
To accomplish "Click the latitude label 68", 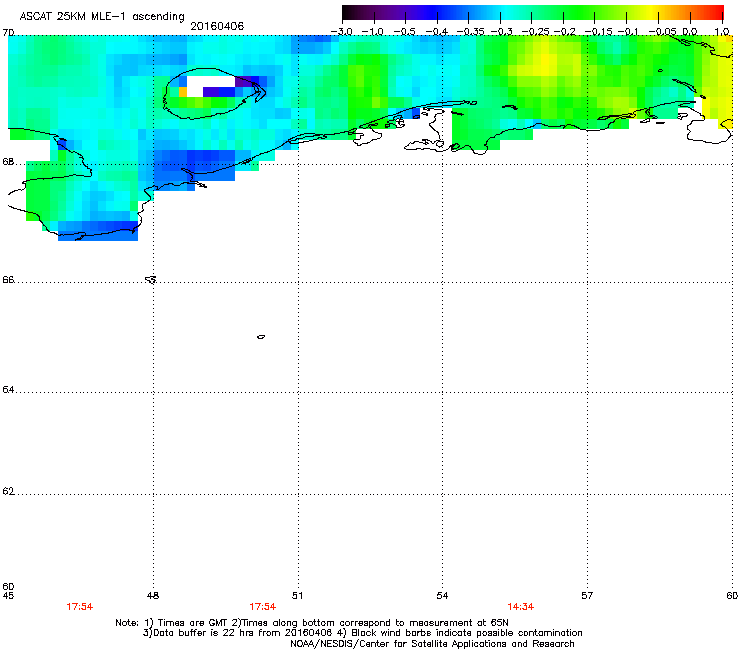I will tap(8, 162).
